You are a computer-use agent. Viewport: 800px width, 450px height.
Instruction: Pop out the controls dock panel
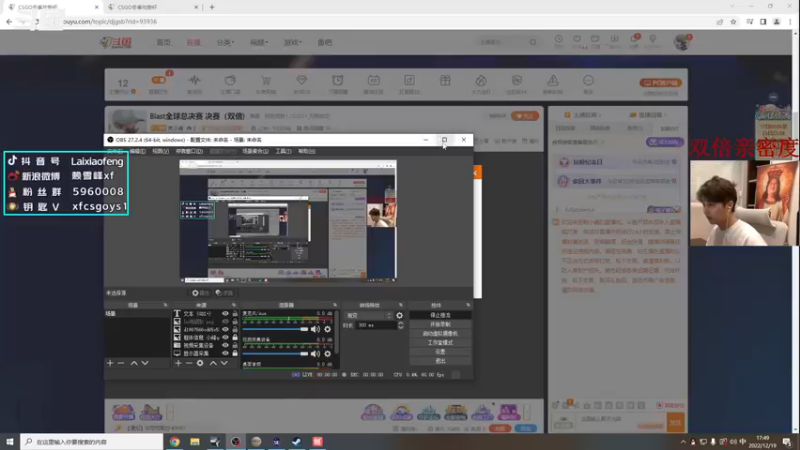(x=468, y=305)
